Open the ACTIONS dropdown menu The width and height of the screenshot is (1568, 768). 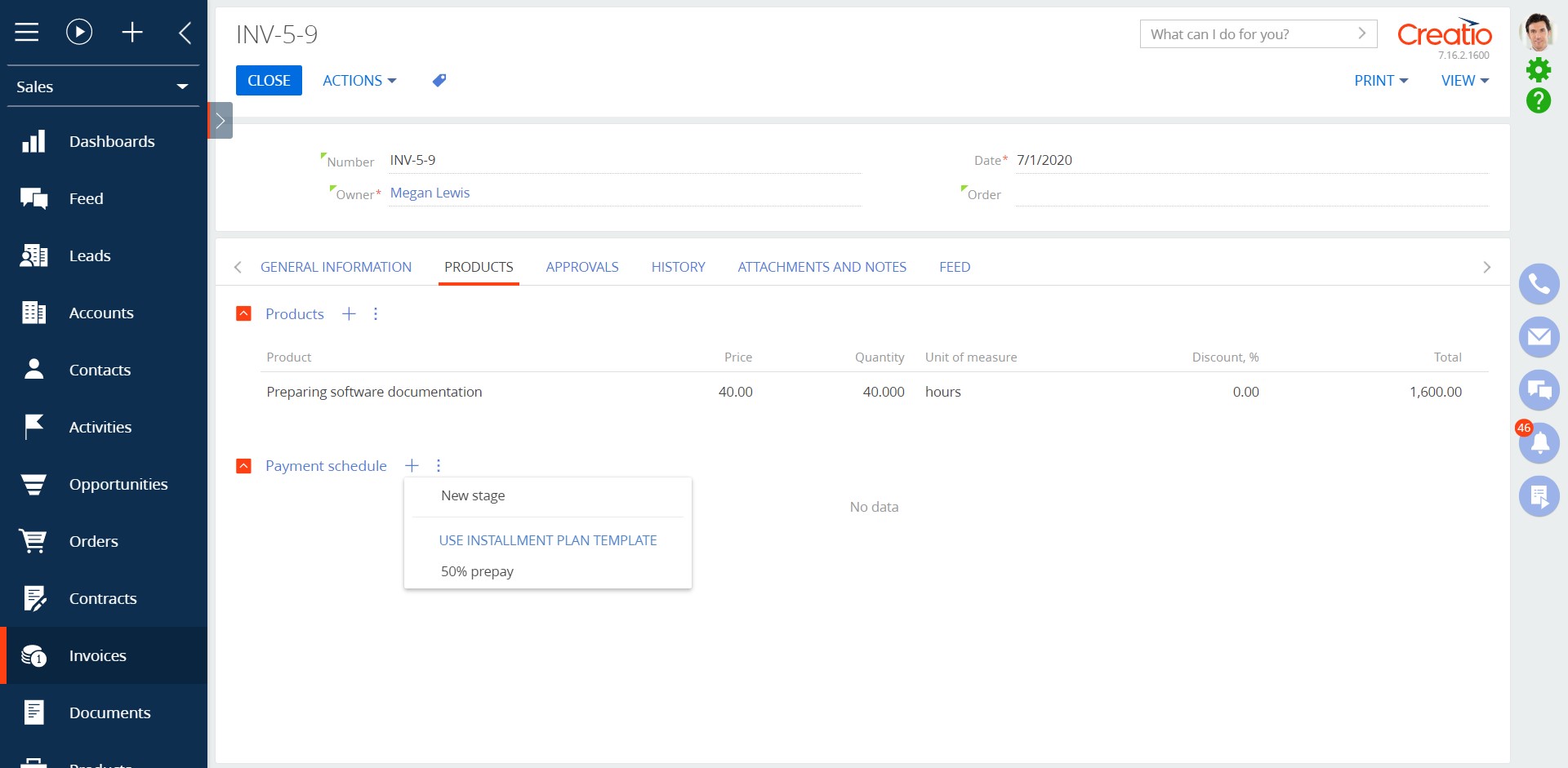coord(359,81)
